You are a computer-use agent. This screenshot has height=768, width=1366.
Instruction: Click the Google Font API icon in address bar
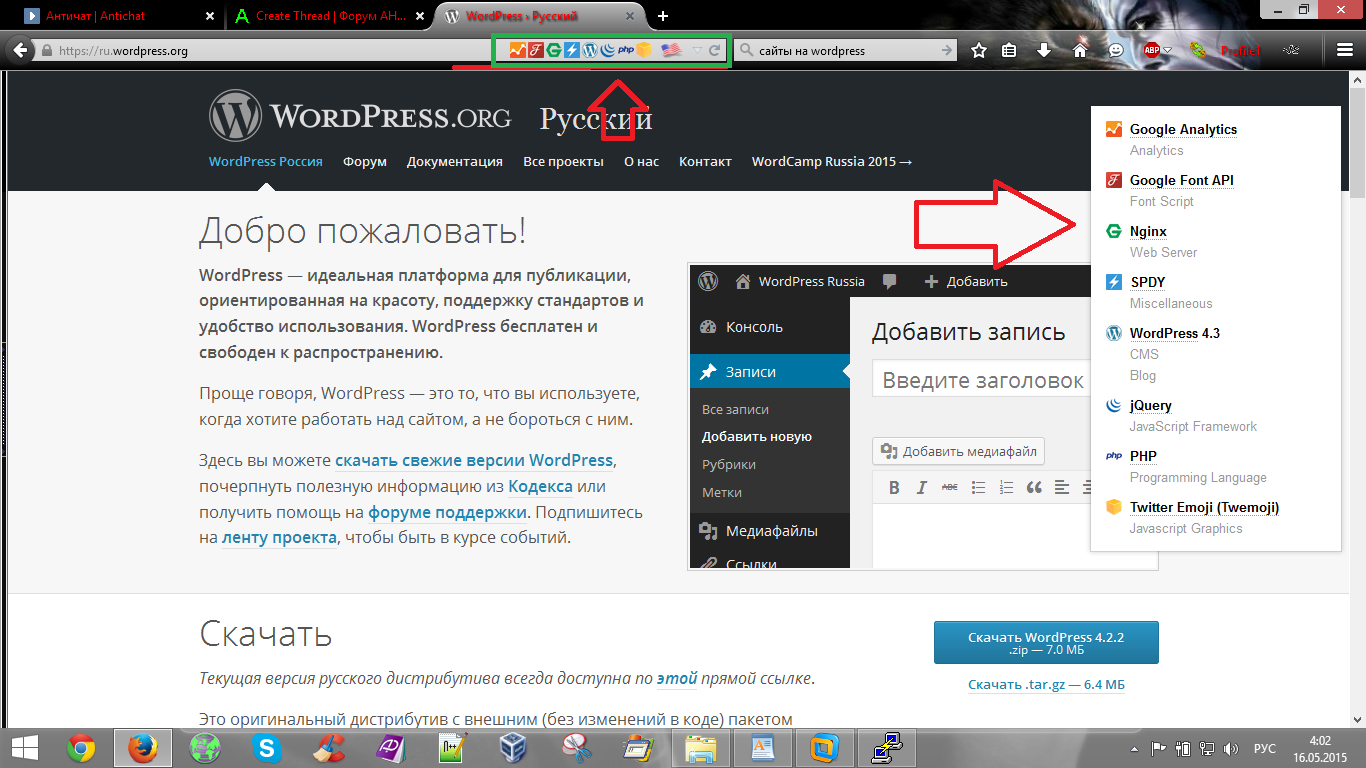click(535, 50)
